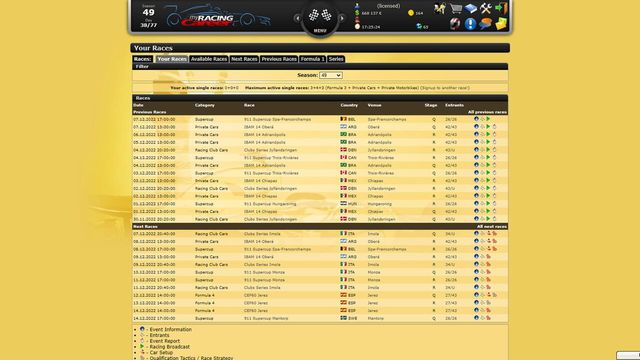Switch to the Next Races tab
Viewport: 640px width, 360px height.
(244, 59)
